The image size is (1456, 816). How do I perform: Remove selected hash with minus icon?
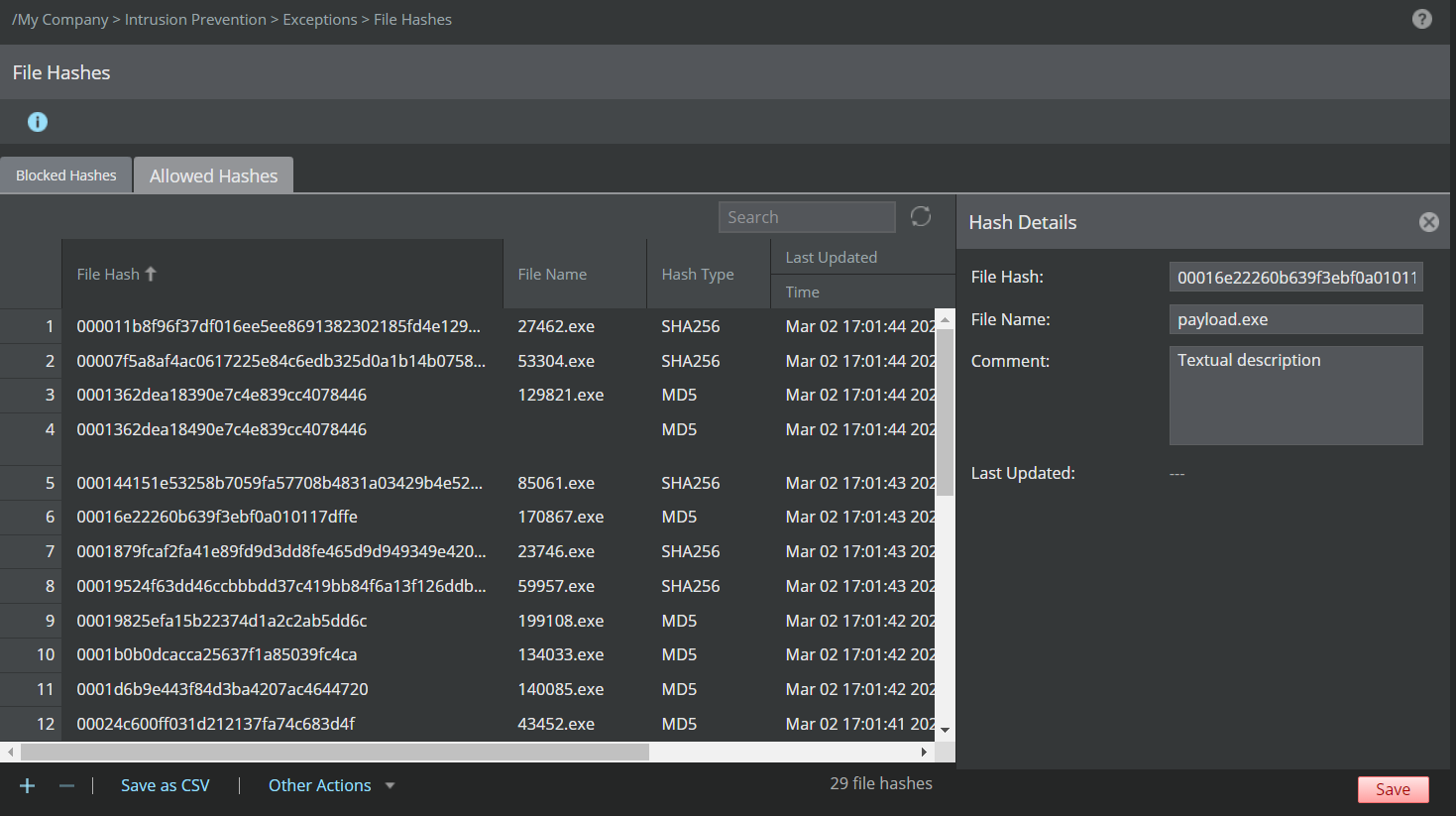click(x=66, y=785)
